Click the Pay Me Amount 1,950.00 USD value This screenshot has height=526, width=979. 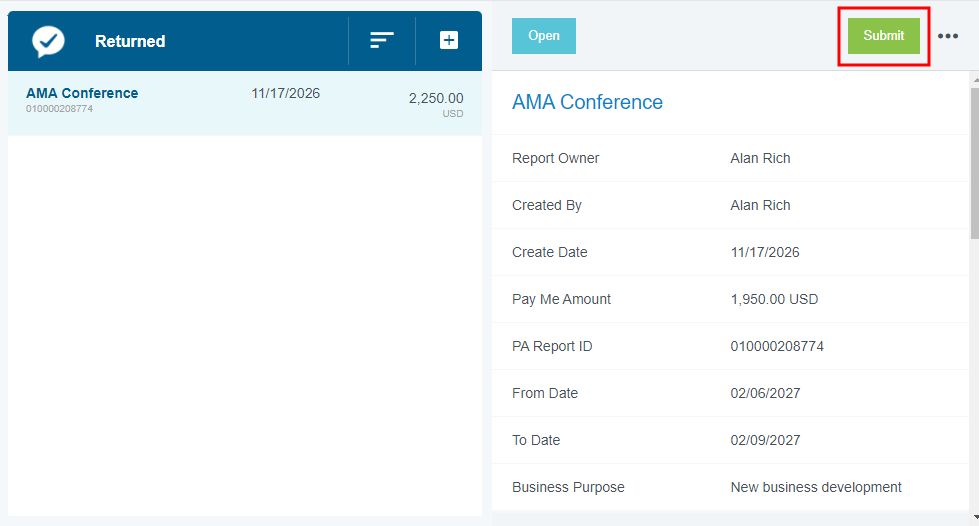[x=774, y=299]
